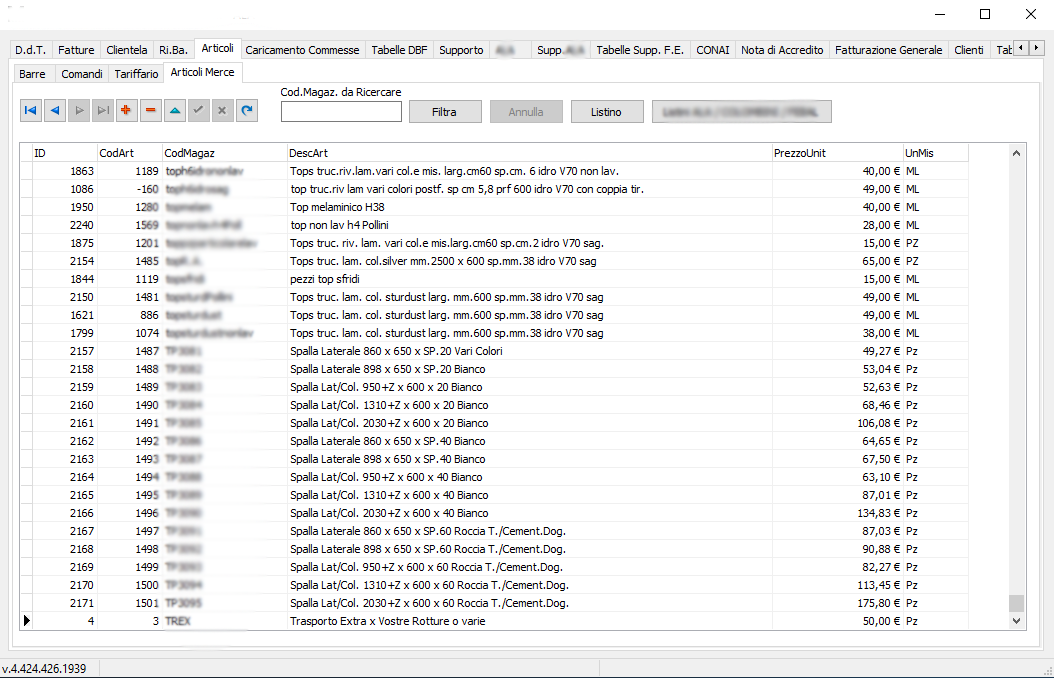Switch to the Tariffario sub-tab
This screenshot has height=678, width=1054.
click(x=136, y=74)
